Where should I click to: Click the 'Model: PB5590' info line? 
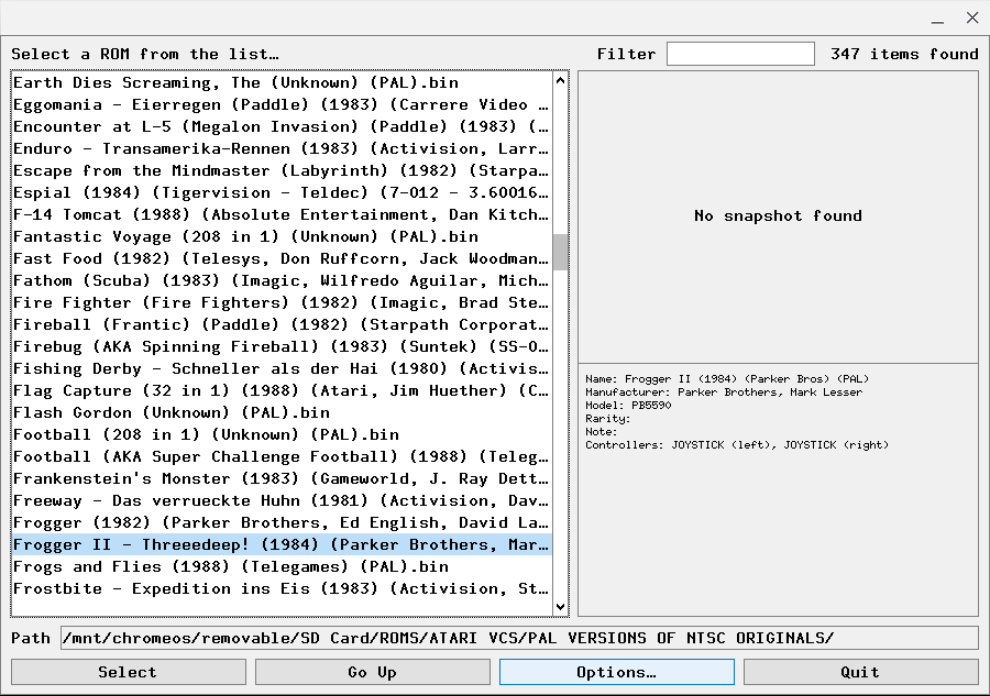click(628, 405)
